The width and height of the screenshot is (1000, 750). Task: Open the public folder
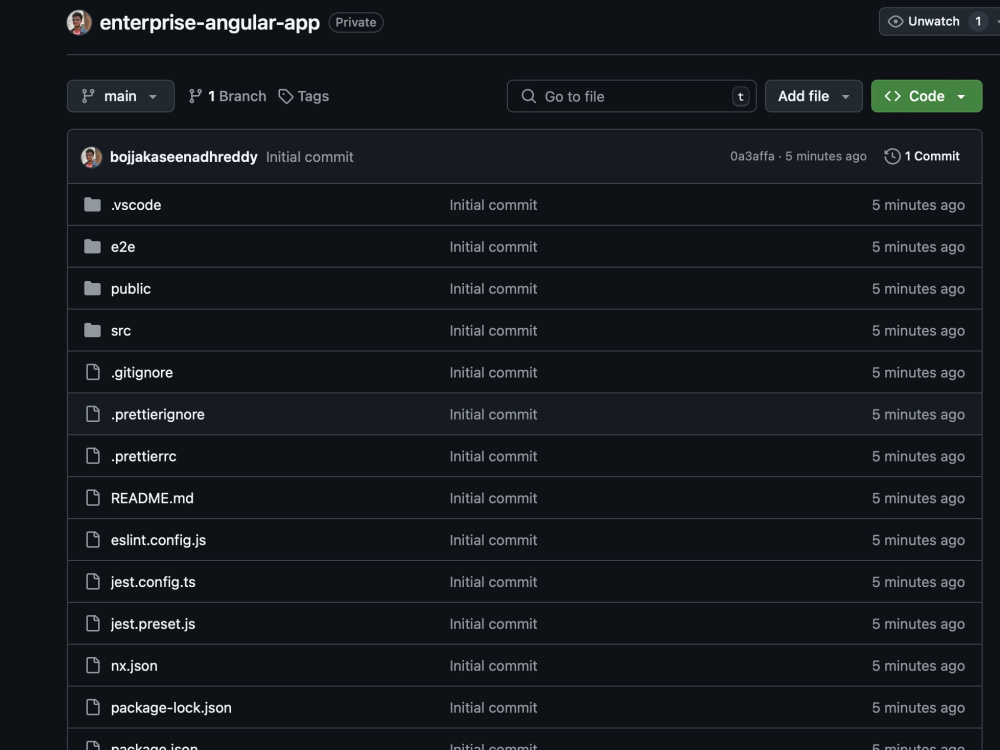click(x=131, y=289)
